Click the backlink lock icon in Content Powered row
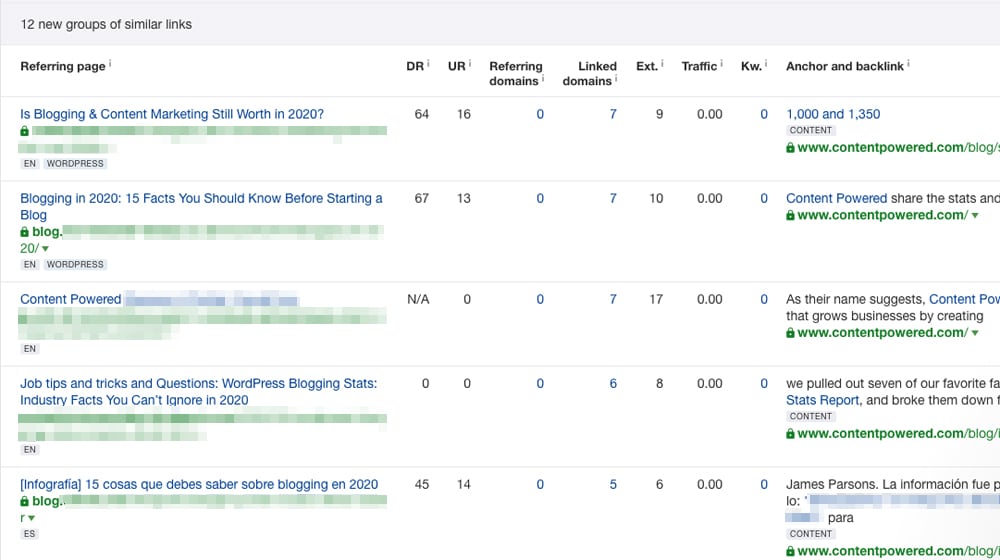 coord(790,333)
